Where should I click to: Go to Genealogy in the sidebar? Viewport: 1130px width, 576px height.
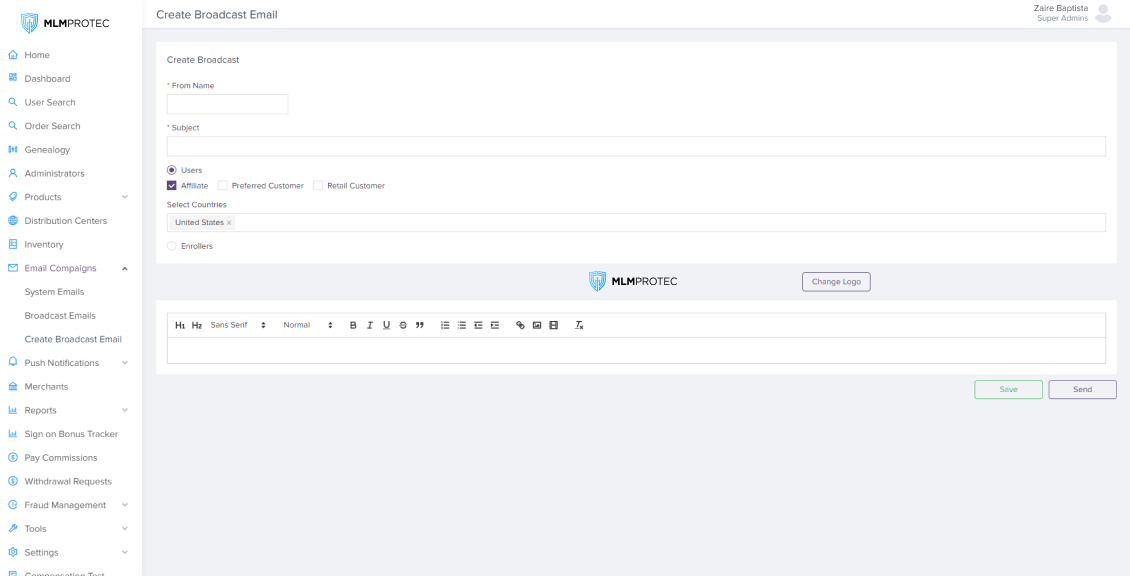(x=47, y=150)
